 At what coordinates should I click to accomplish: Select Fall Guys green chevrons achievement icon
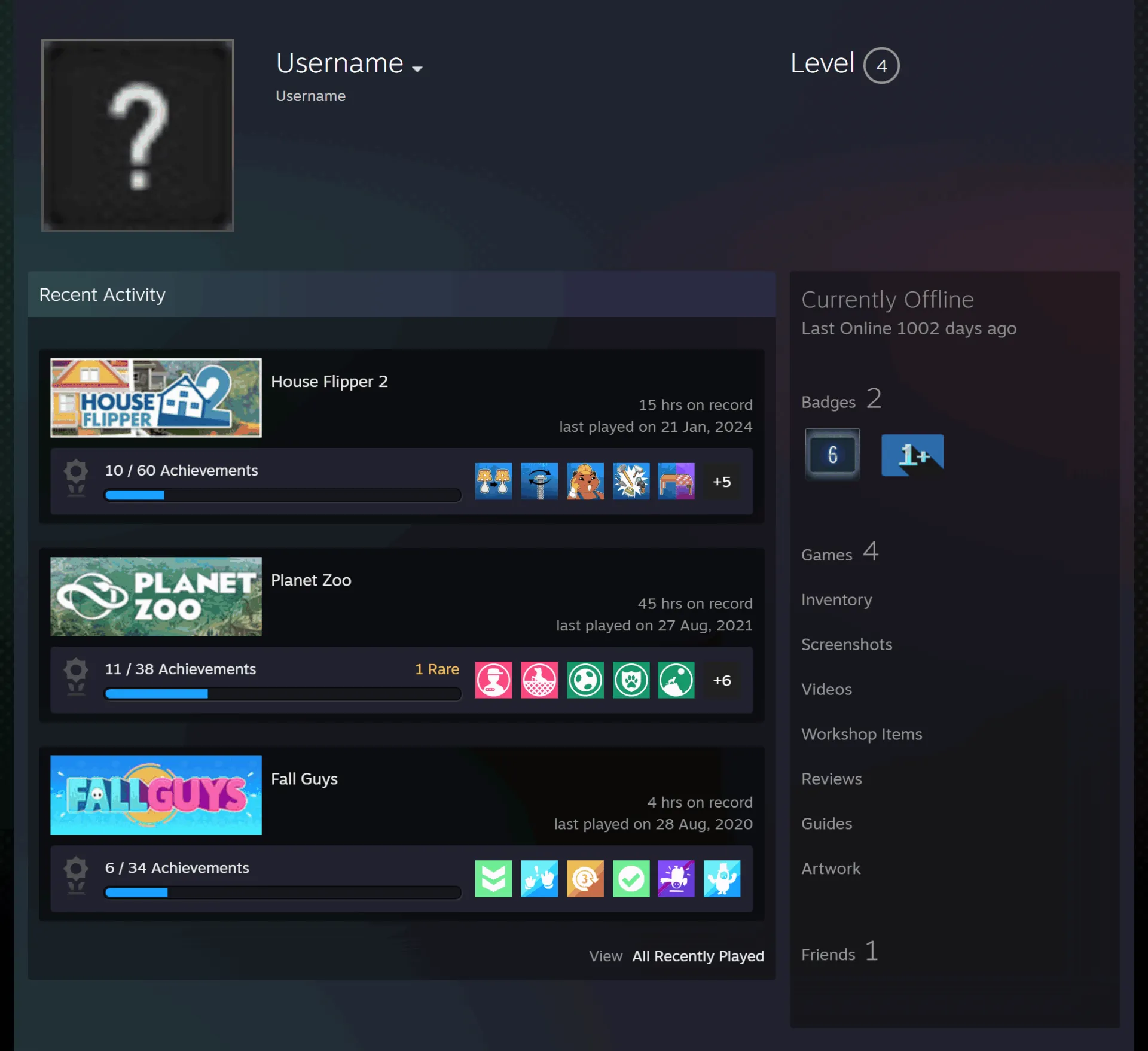pos(493,878)
